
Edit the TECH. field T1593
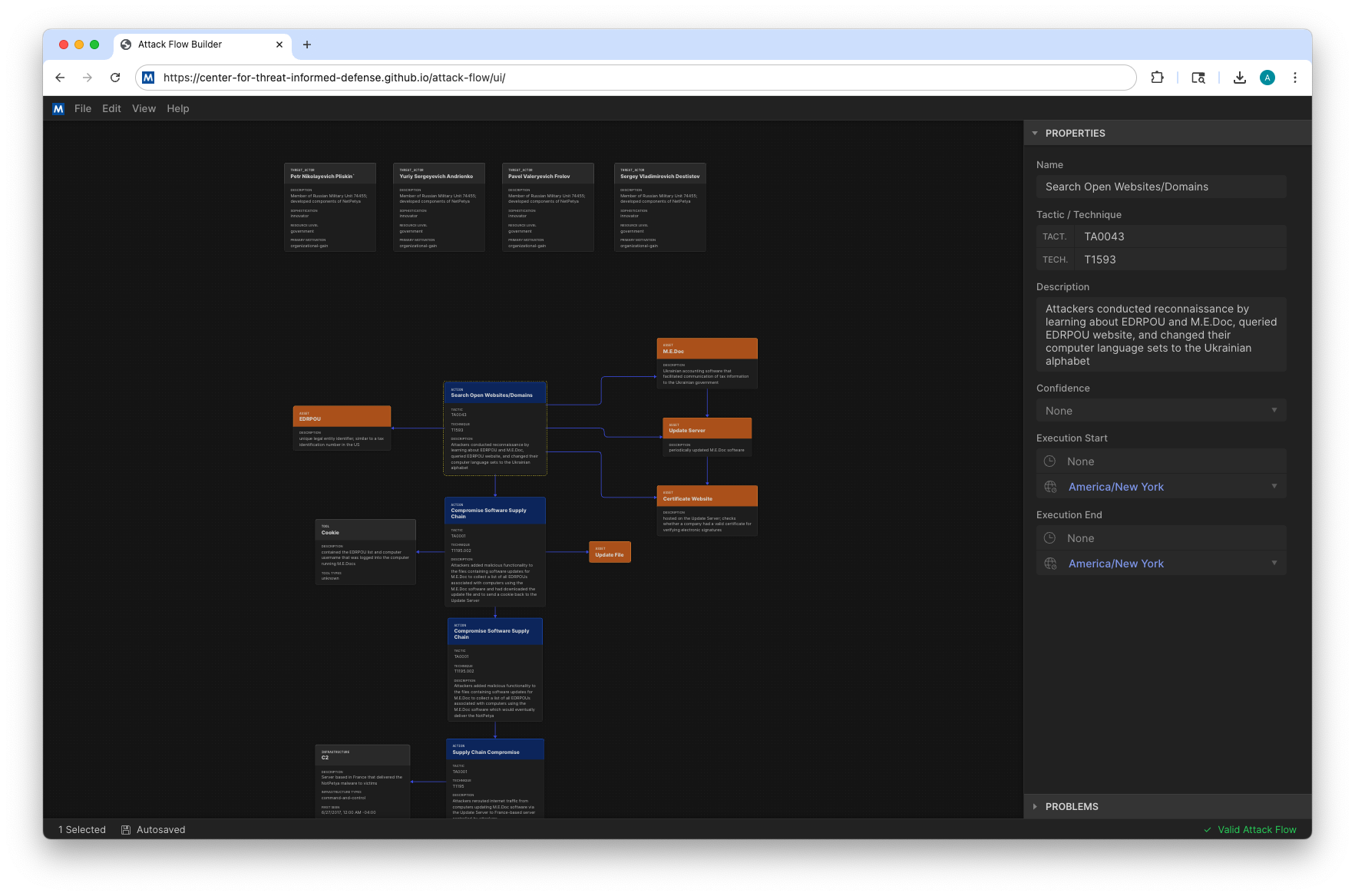tap(1180, 260)
